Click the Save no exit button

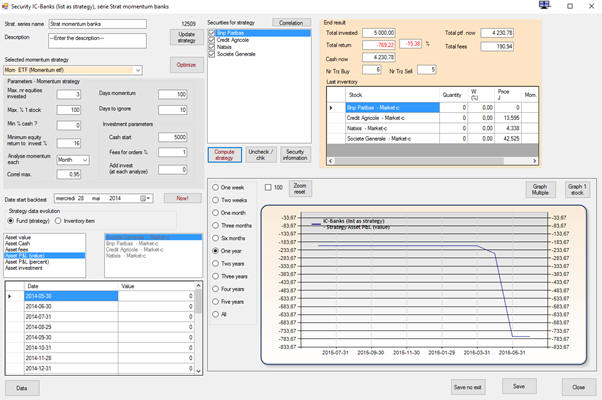point(468,387)
